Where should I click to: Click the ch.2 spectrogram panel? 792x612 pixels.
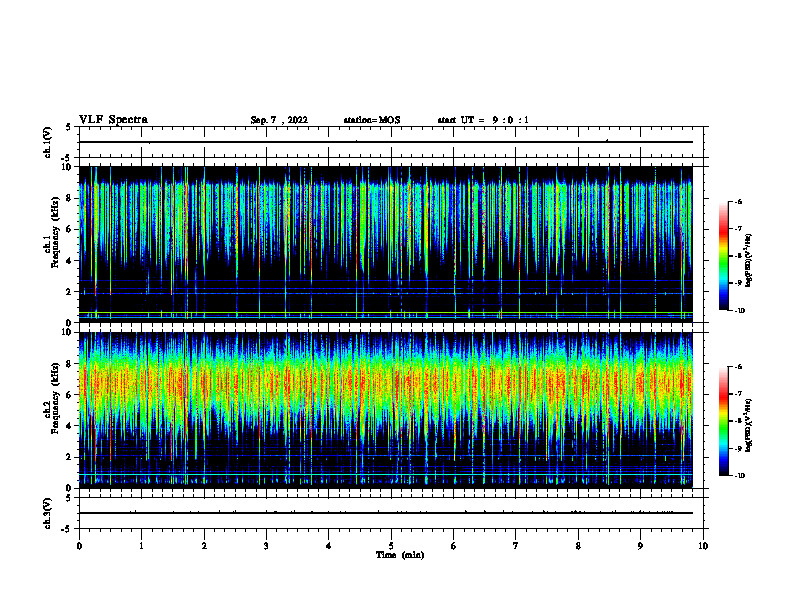(x=385, y=410)
